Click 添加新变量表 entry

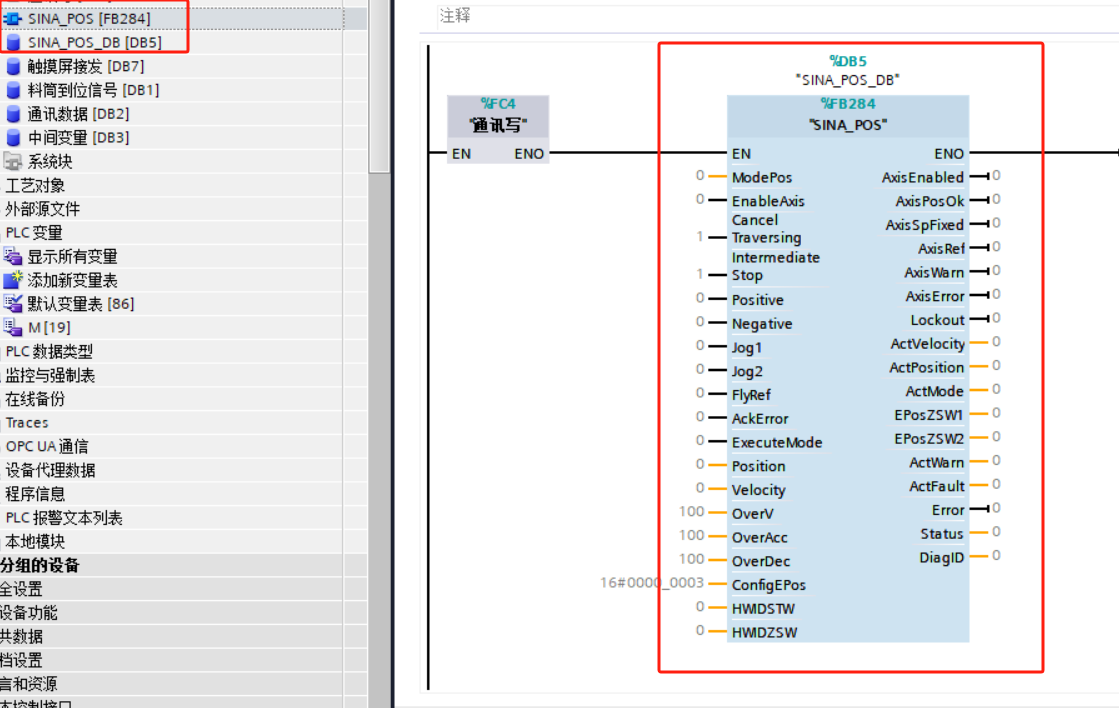tap(72, 280)
